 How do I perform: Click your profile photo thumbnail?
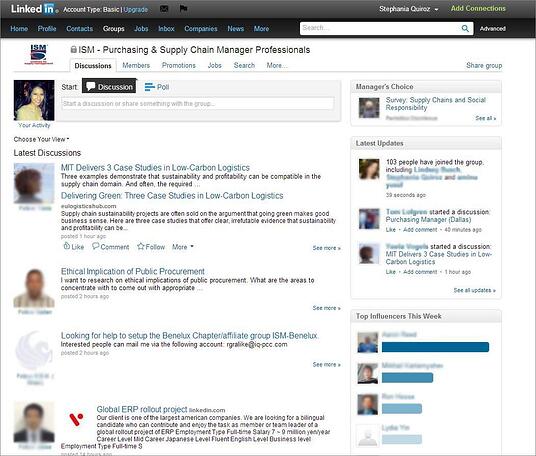(34, 100)
